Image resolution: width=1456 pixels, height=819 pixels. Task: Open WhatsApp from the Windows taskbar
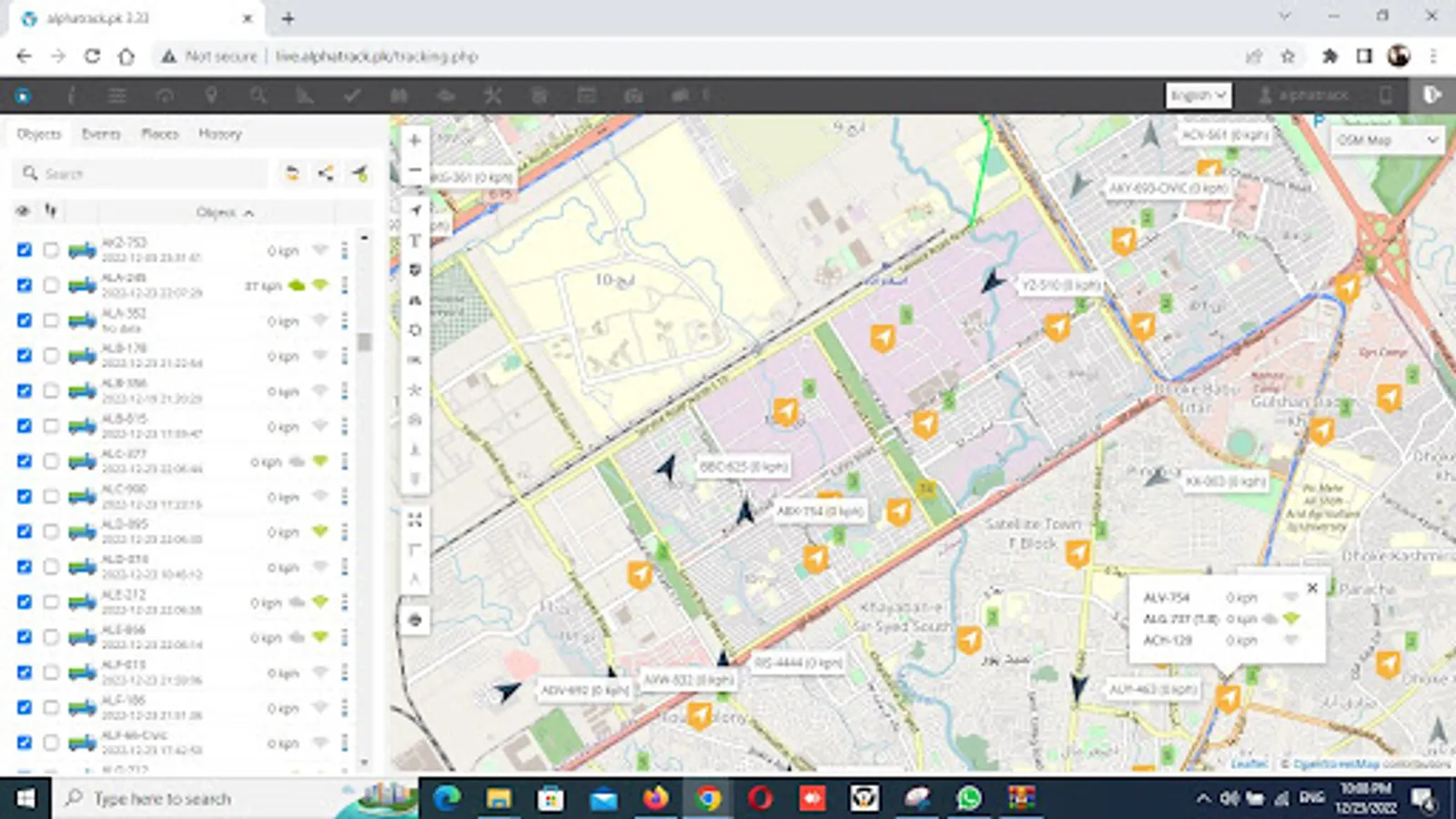[x=969, y=798]
